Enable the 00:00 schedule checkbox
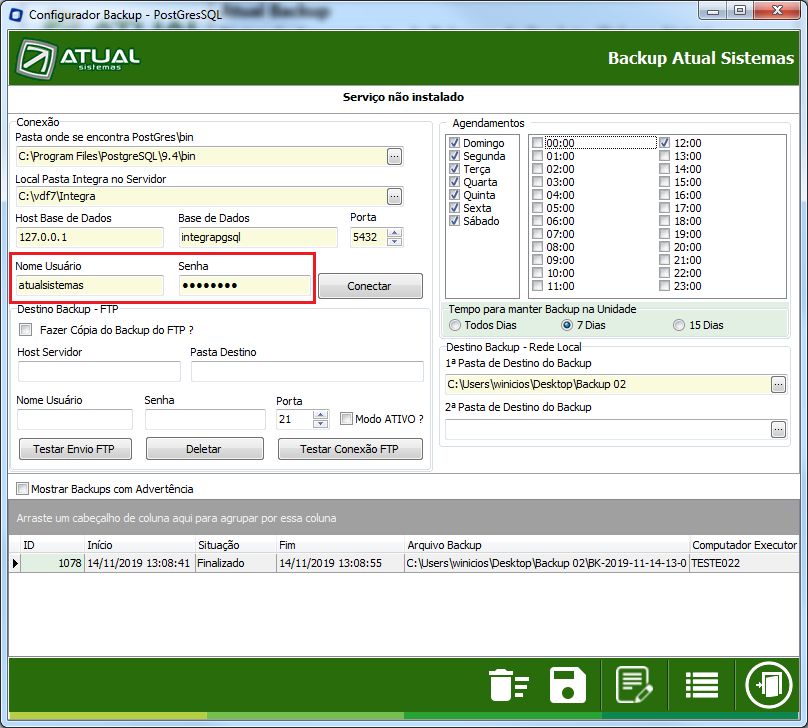Screen dimensions: 808x728 click(537, 143)
